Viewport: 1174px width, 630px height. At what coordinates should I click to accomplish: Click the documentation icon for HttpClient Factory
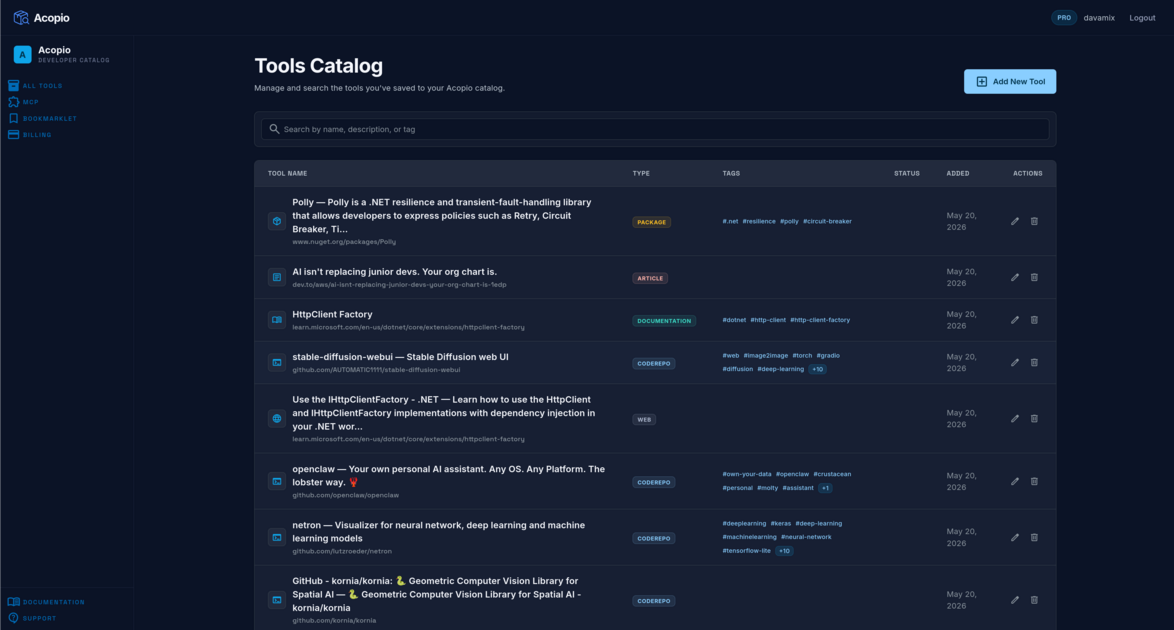point(277,320)
